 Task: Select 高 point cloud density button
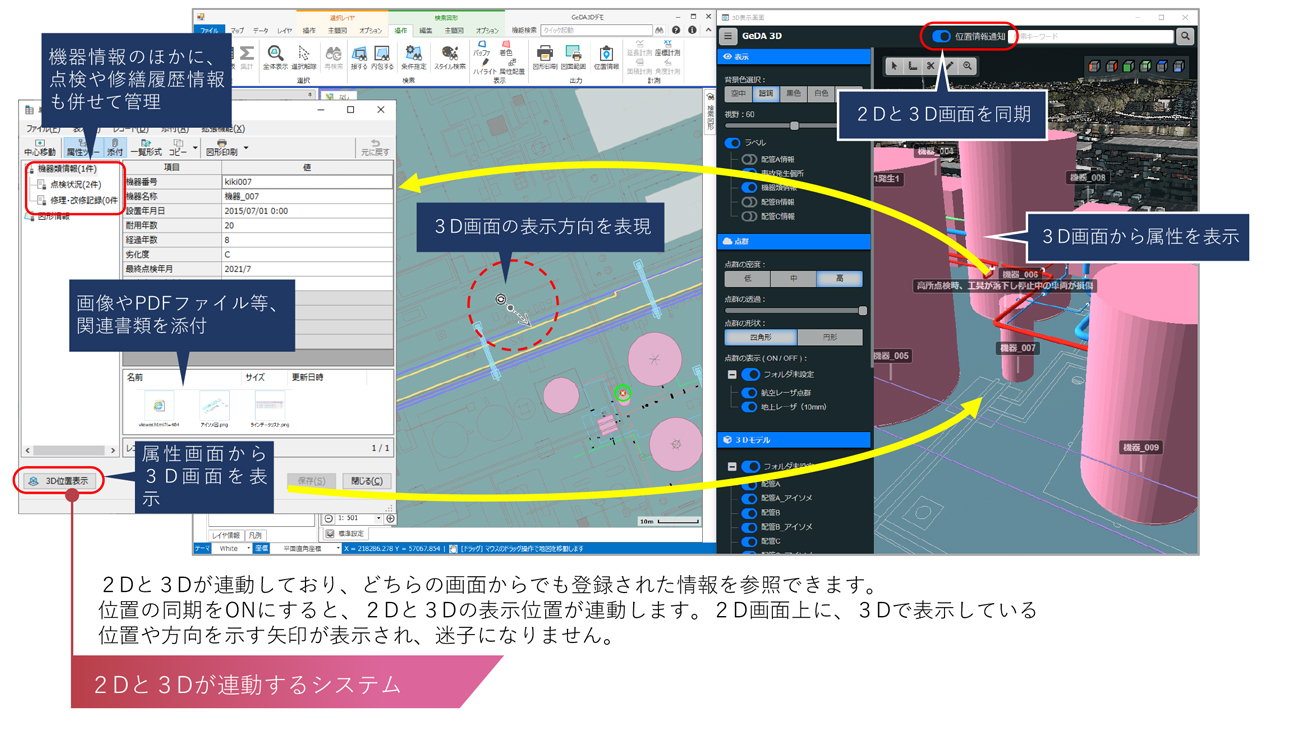[839, 279]
